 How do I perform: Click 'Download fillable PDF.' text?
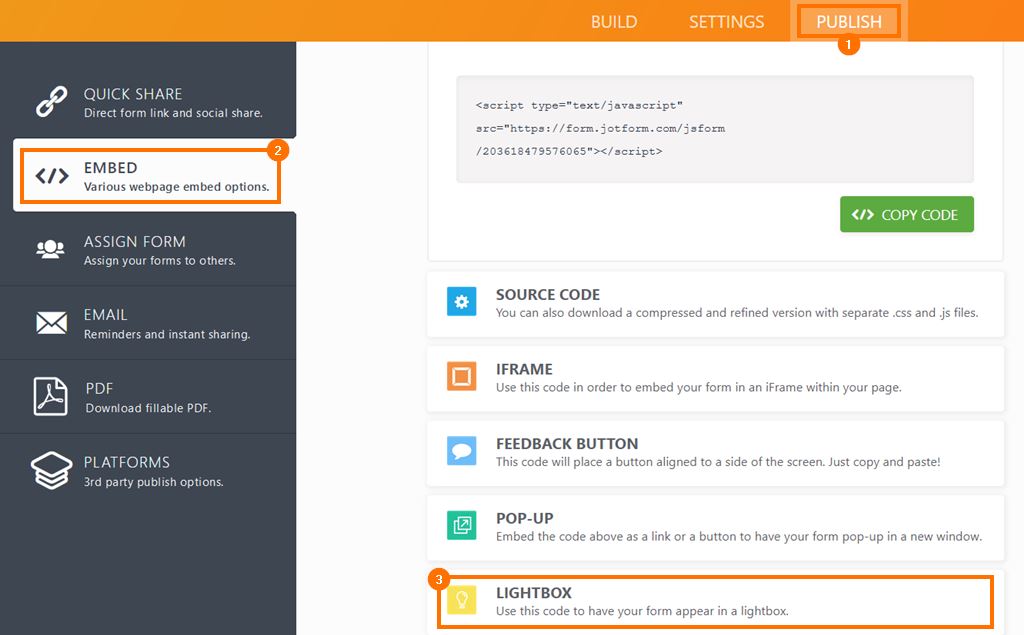[x=148, y=408]
